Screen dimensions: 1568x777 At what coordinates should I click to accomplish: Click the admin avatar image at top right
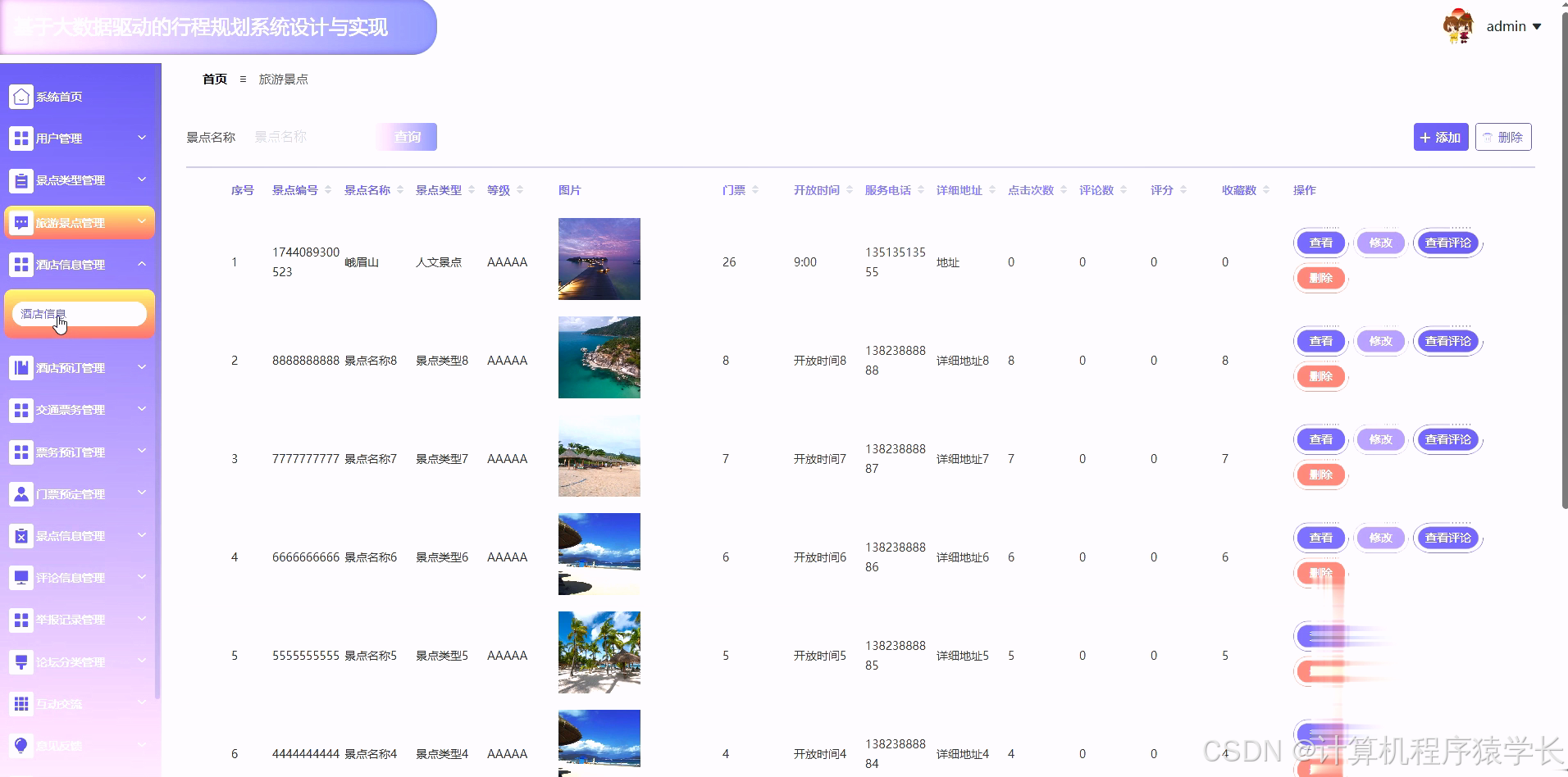pos(1456,25)
